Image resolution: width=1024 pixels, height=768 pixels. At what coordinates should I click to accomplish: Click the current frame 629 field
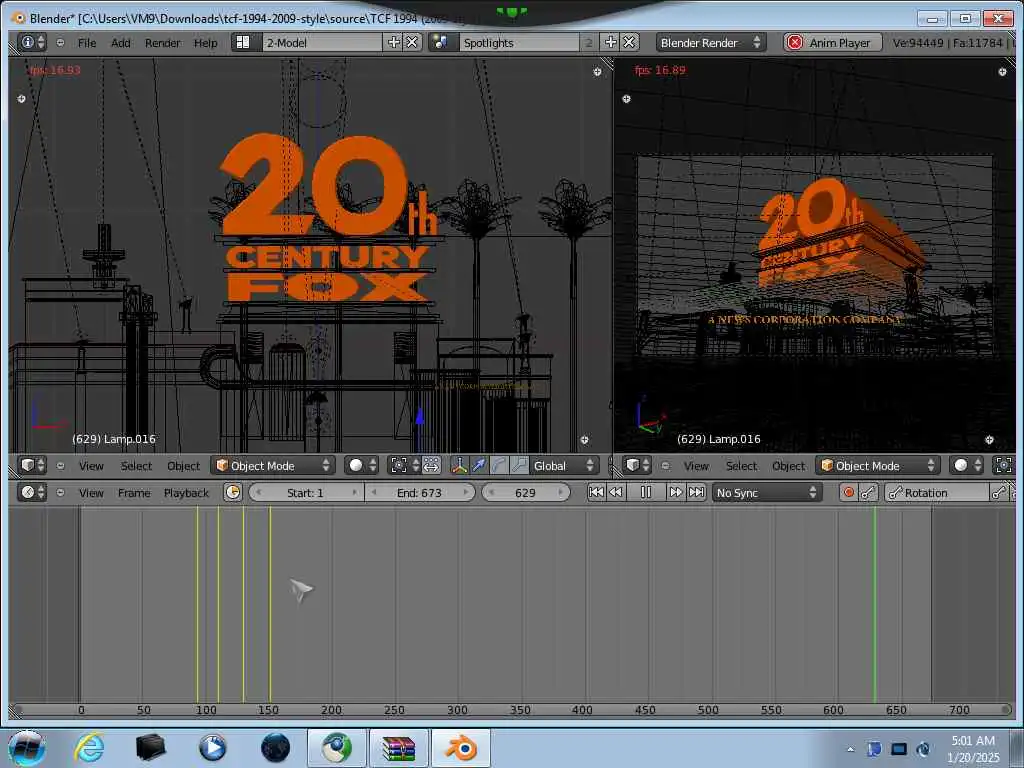(526, 492)
